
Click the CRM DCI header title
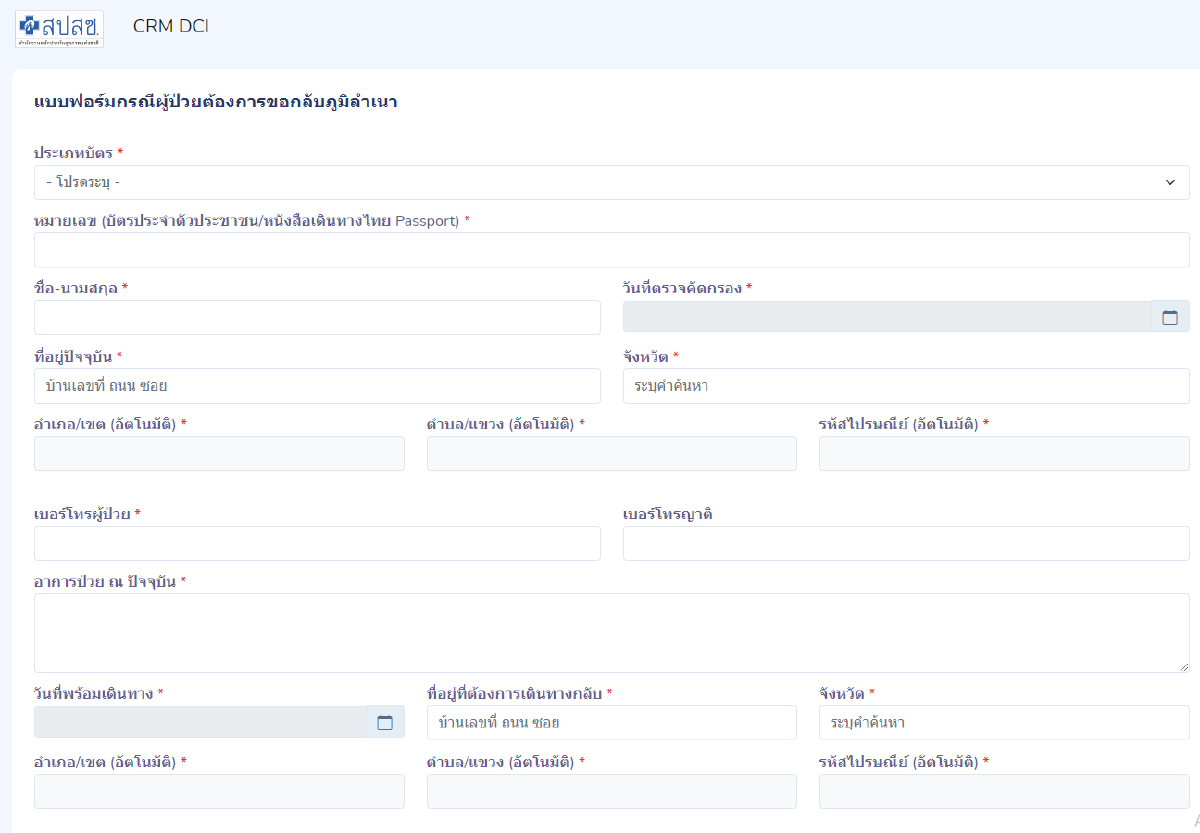[170, 26]
